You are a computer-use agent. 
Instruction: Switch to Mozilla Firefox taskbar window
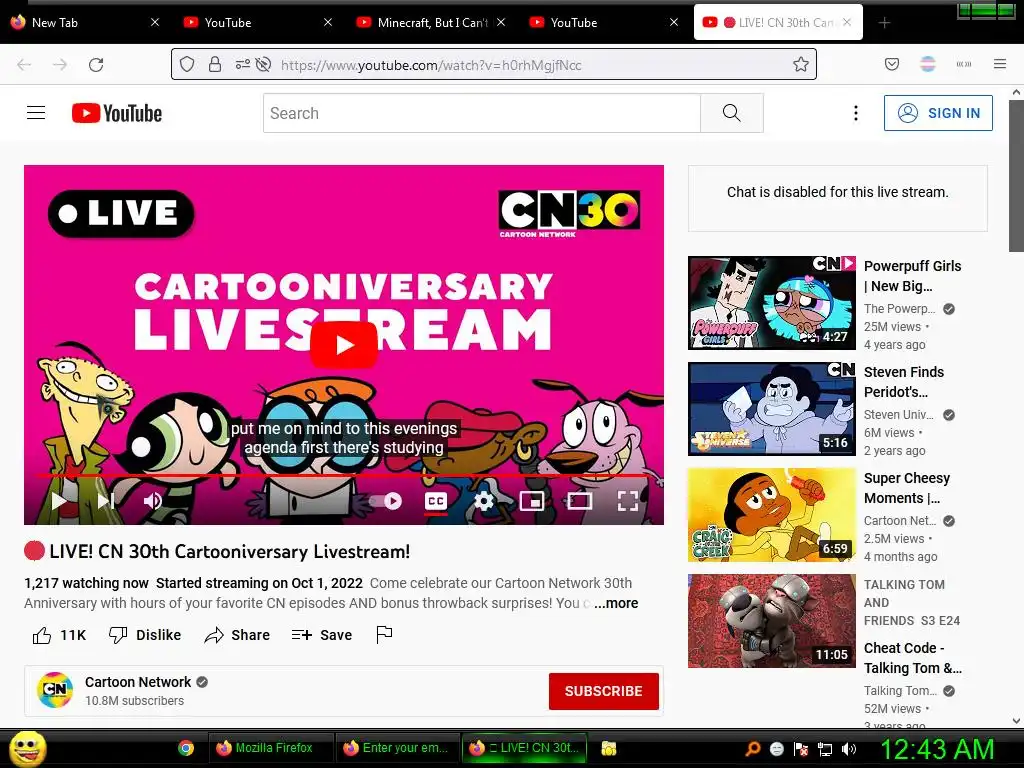point(270,748)
